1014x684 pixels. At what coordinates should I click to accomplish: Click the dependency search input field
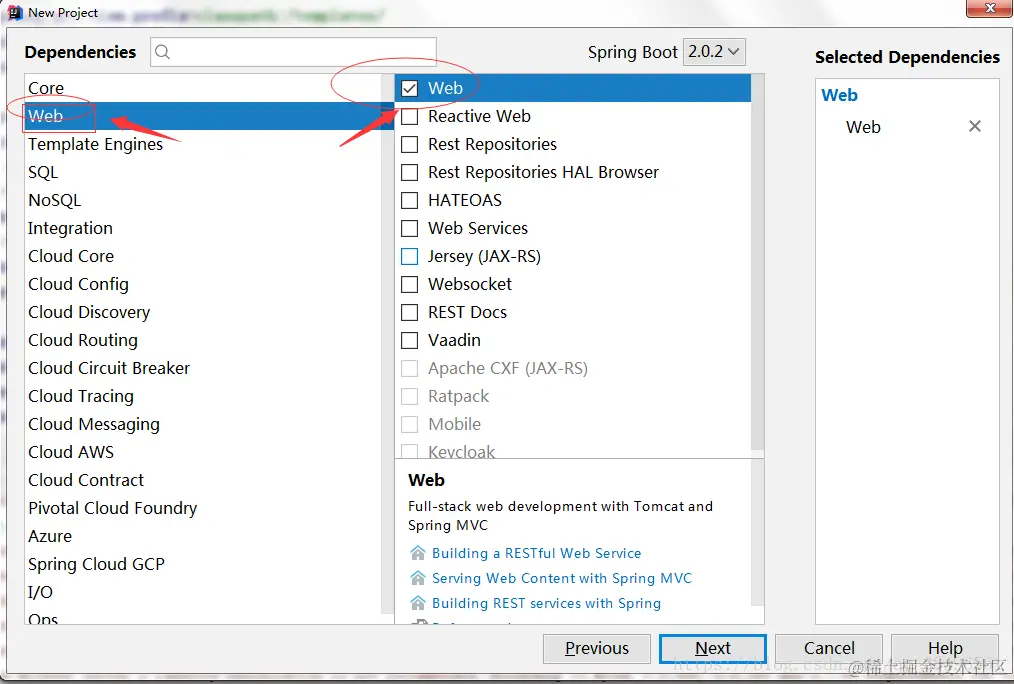click(x=294, y=52)
